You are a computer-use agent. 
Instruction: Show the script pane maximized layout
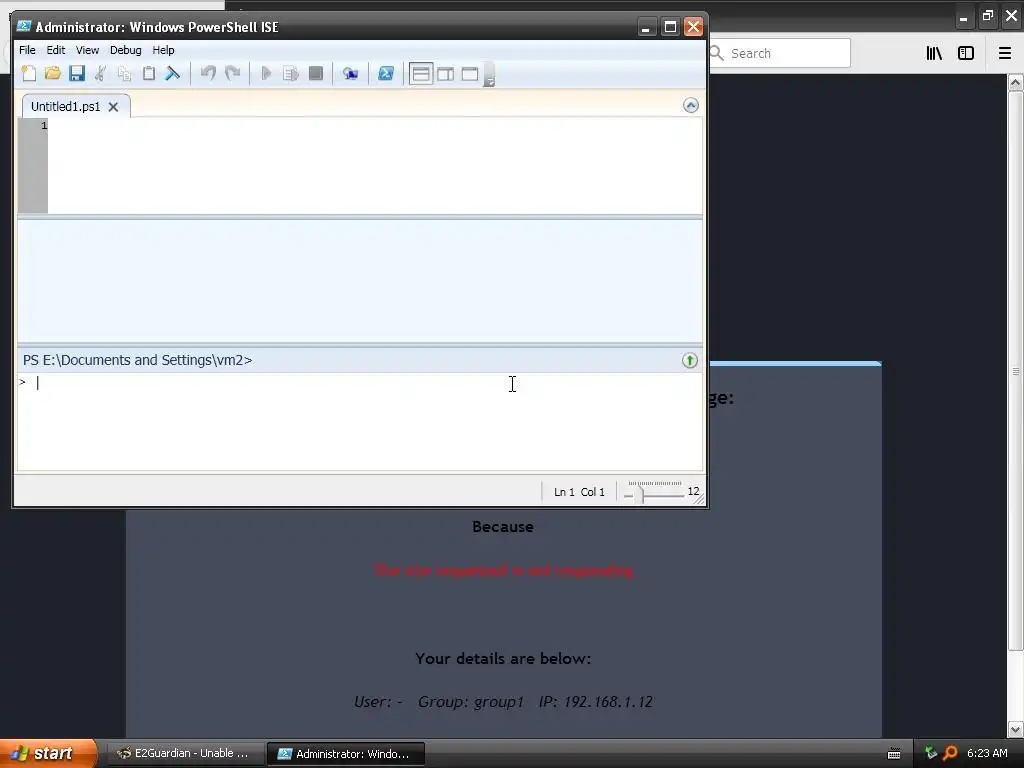pos(470,74)
